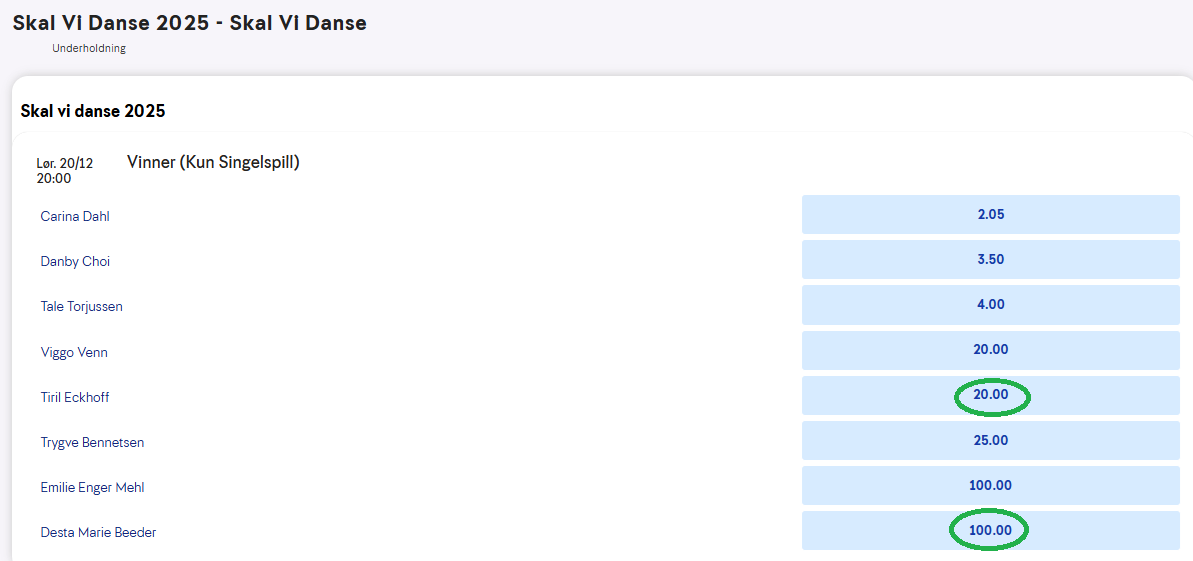Select the Danby Choi name label
Image resolution: width=1193 pixels, height=561 pixels.
click(75, 262)
